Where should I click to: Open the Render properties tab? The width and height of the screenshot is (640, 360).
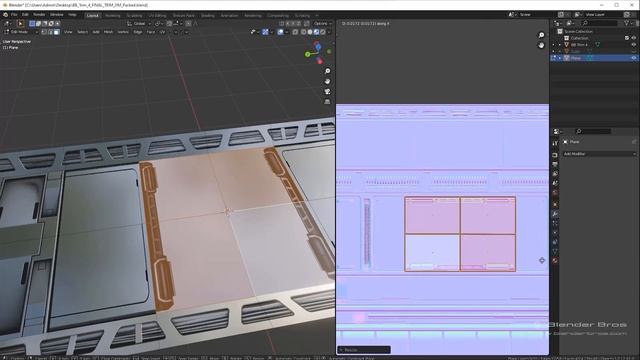[555, 155]
